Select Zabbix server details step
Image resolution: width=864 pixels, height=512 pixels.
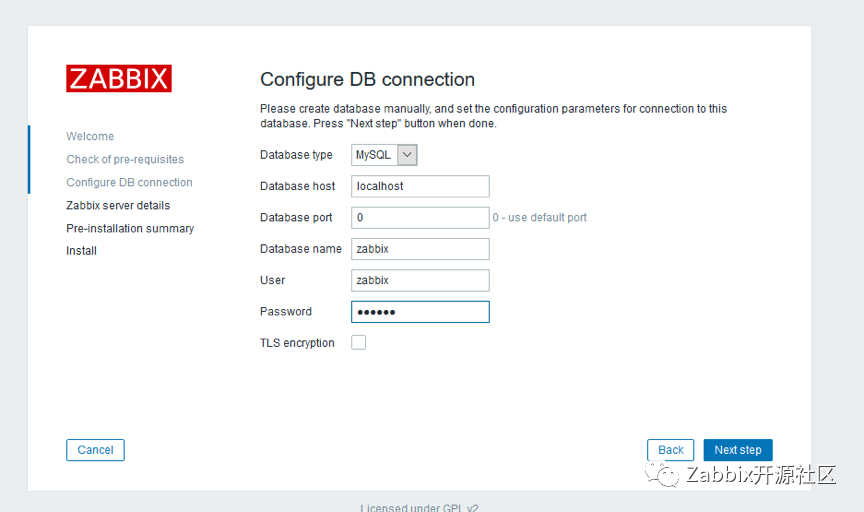(x=118, y=206)
